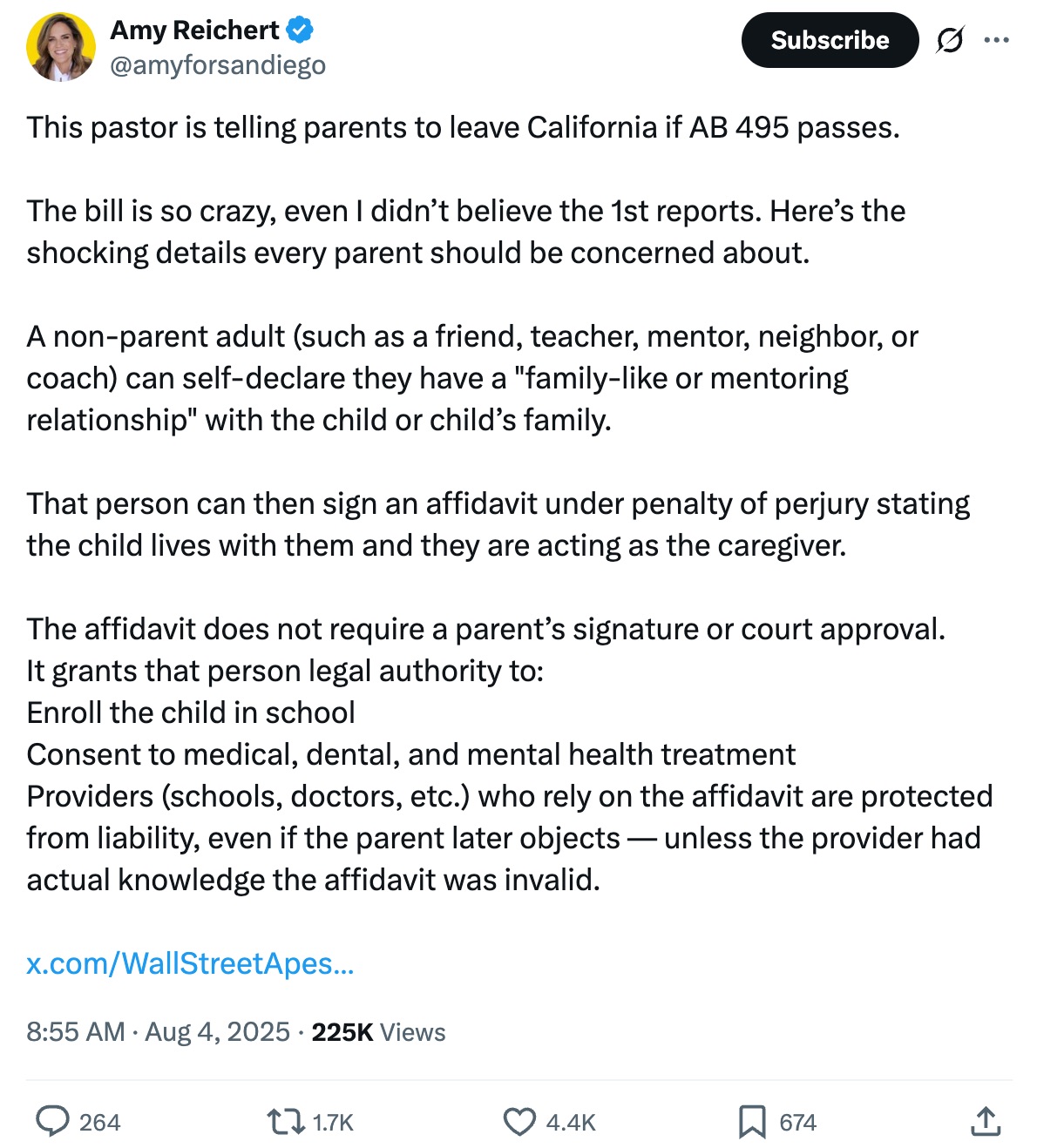The image size is (1037, 1148).
Task: Open the three-dot more options menu
Action: [x=996, y=40]
